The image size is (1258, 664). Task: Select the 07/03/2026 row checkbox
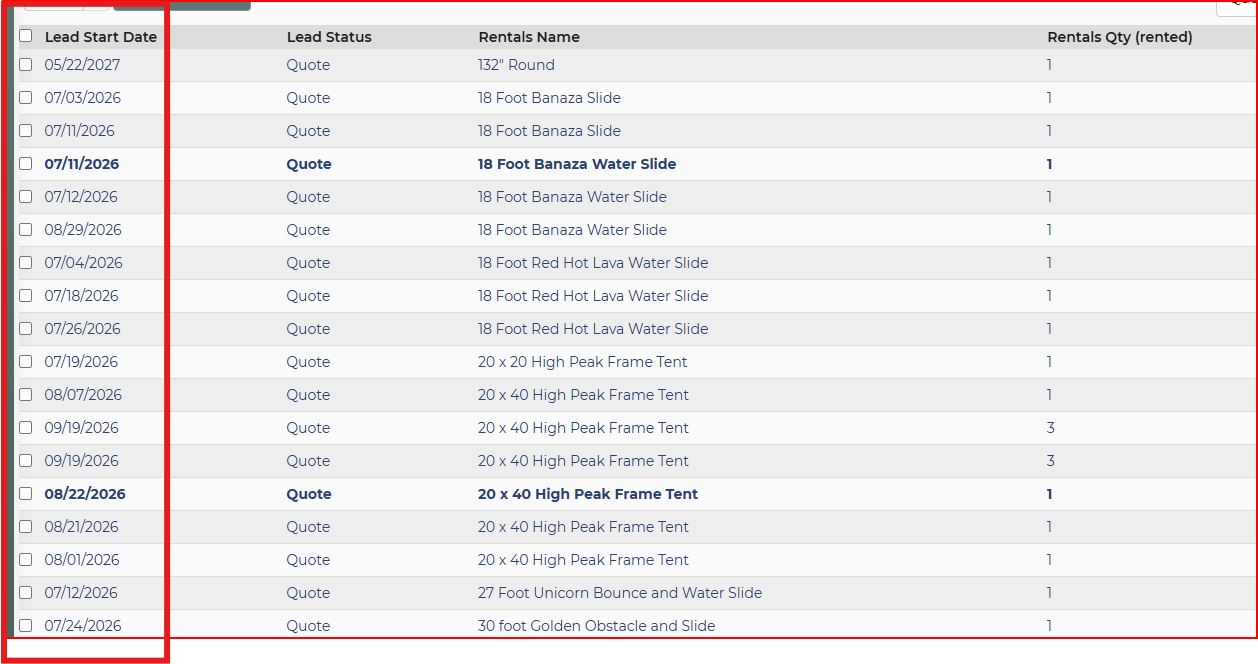[26, 98]
